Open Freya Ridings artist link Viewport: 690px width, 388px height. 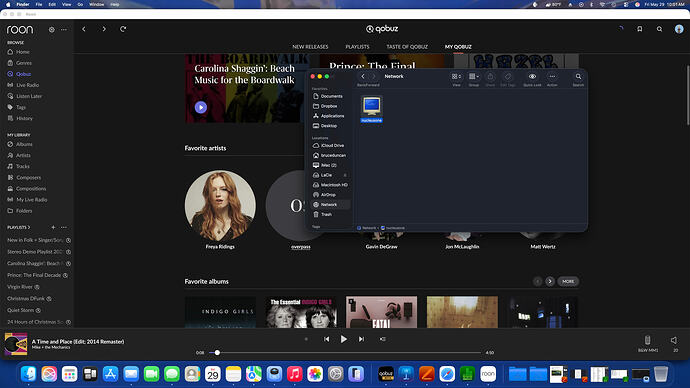click(220, 247)
